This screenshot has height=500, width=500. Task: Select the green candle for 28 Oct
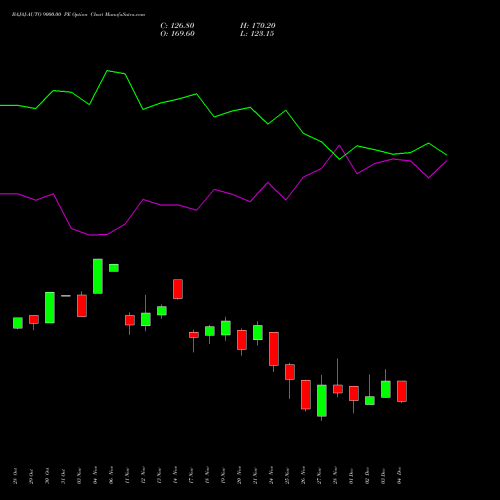18,323
